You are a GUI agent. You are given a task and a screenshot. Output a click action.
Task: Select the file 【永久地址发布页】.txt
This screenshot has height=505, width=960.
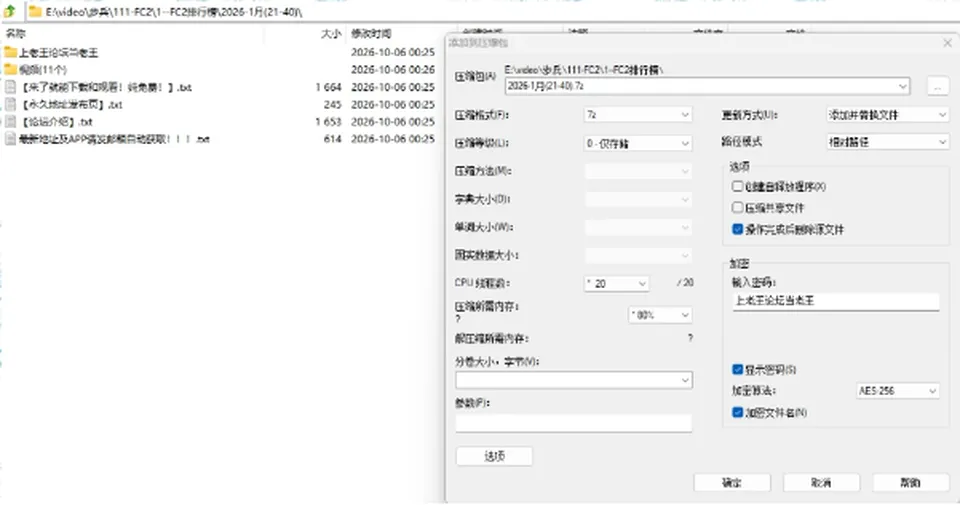(x=70, y=105)
